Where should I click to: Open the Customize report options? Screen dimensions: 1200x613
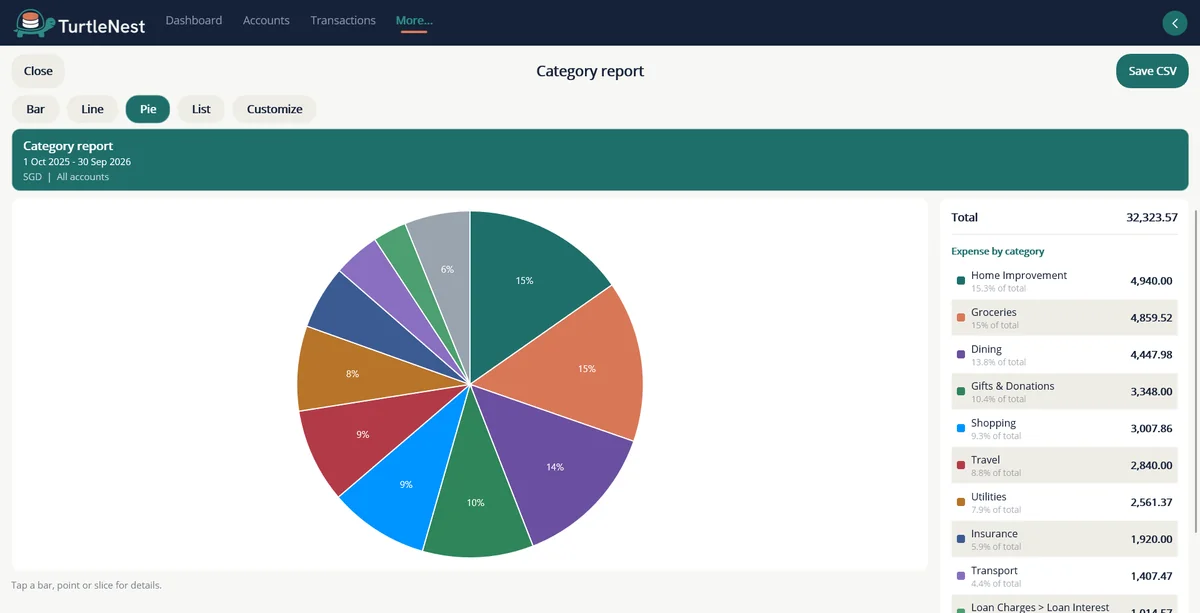click(x=275, y=109)
